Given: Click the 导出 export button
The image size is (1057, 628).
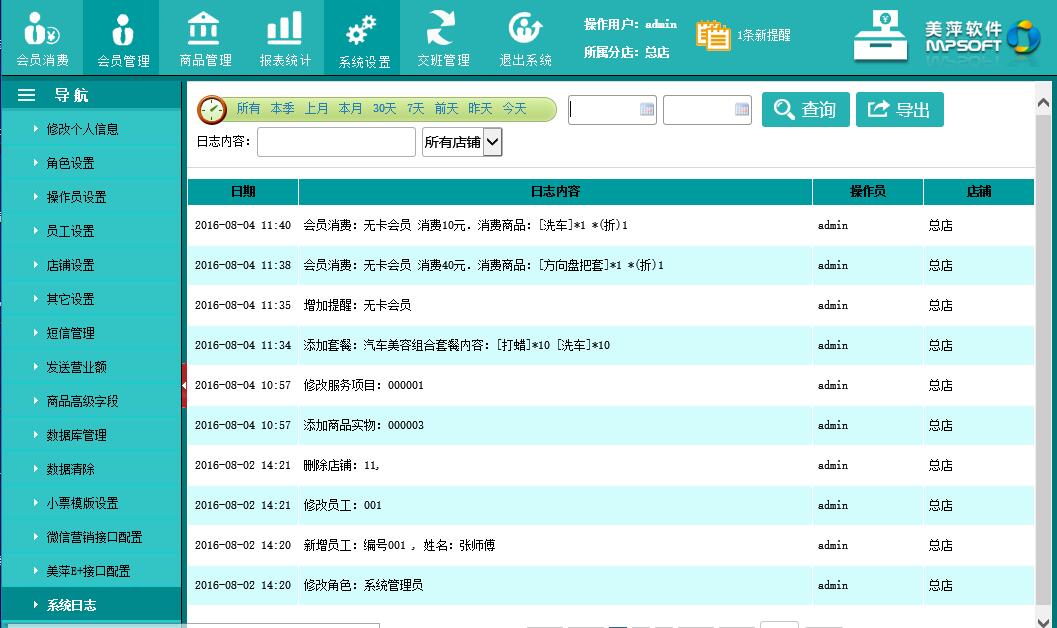Looking at the screenshot, I should 899,110.
